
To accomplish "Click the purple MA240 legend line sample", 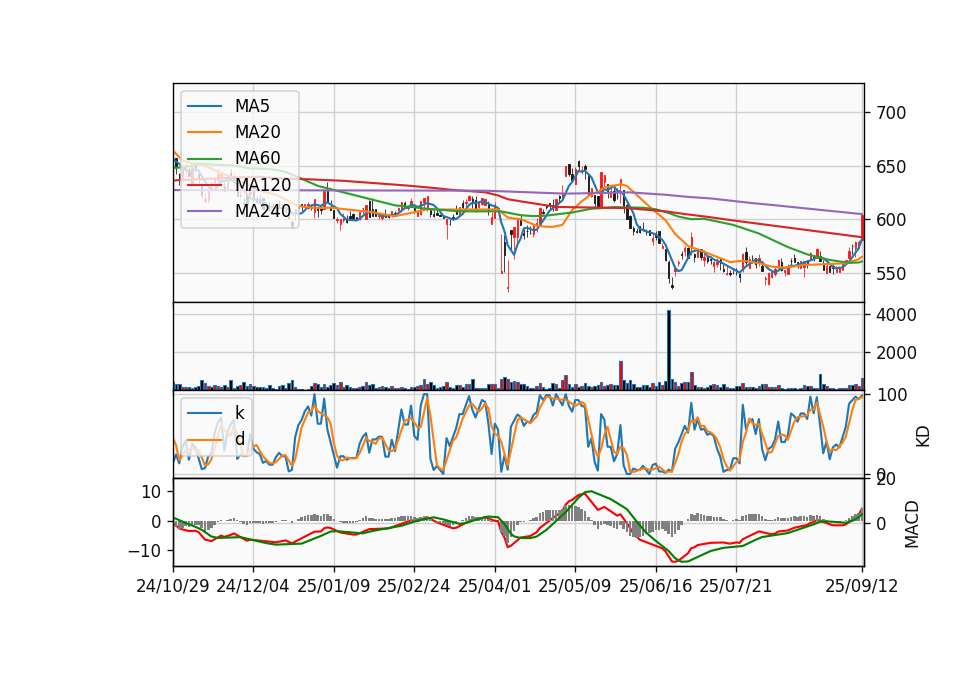I will pos(204,211).
